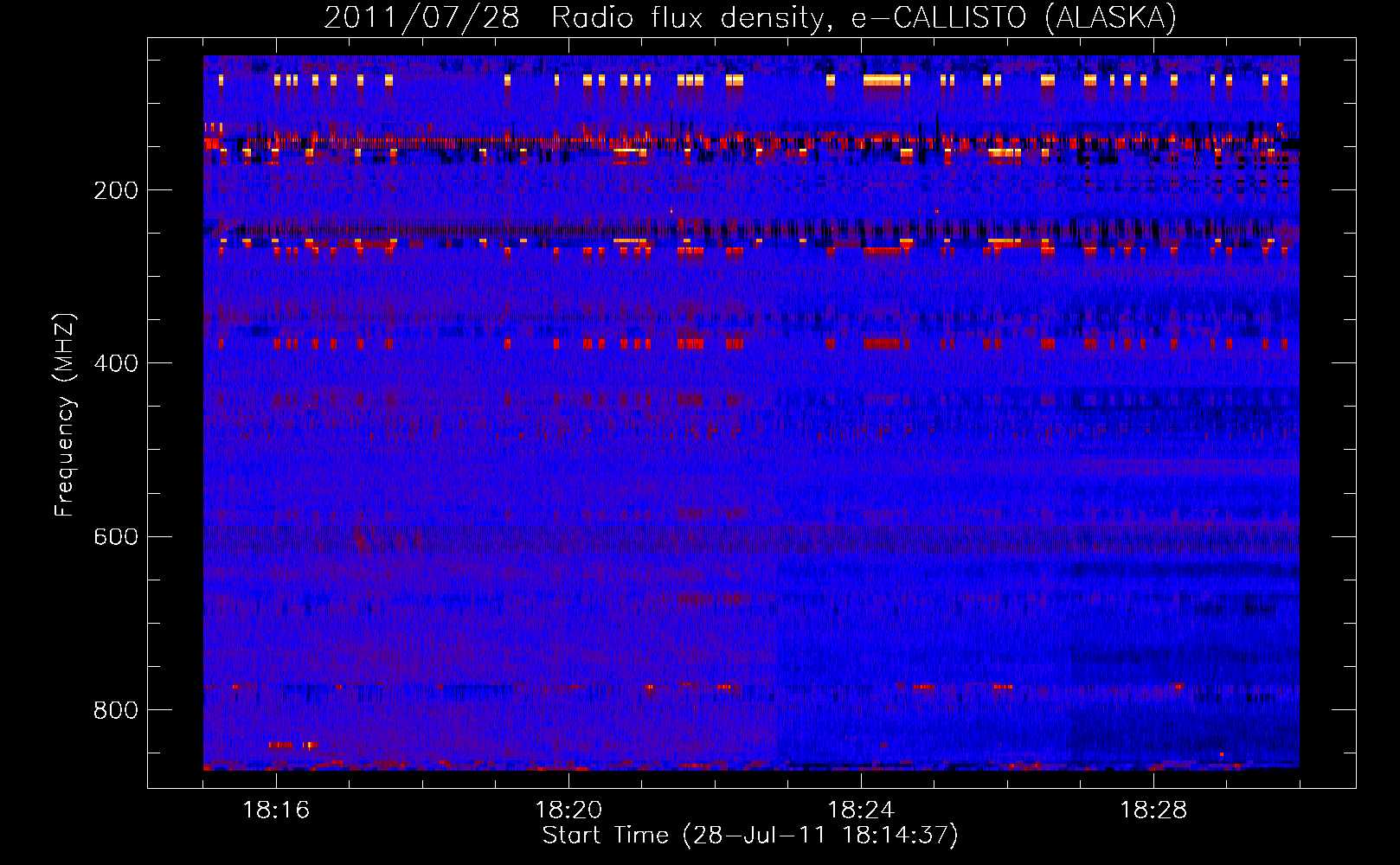Click the 18:24 time tick label
Image resolution: width=1400 pixels, height=865 pixels.
(x=861, y=811)
